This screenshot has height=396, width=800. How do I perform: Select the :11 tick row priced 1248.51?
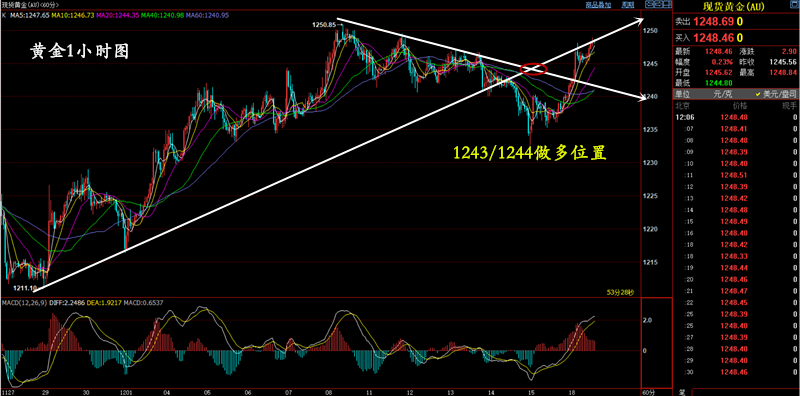737,175
